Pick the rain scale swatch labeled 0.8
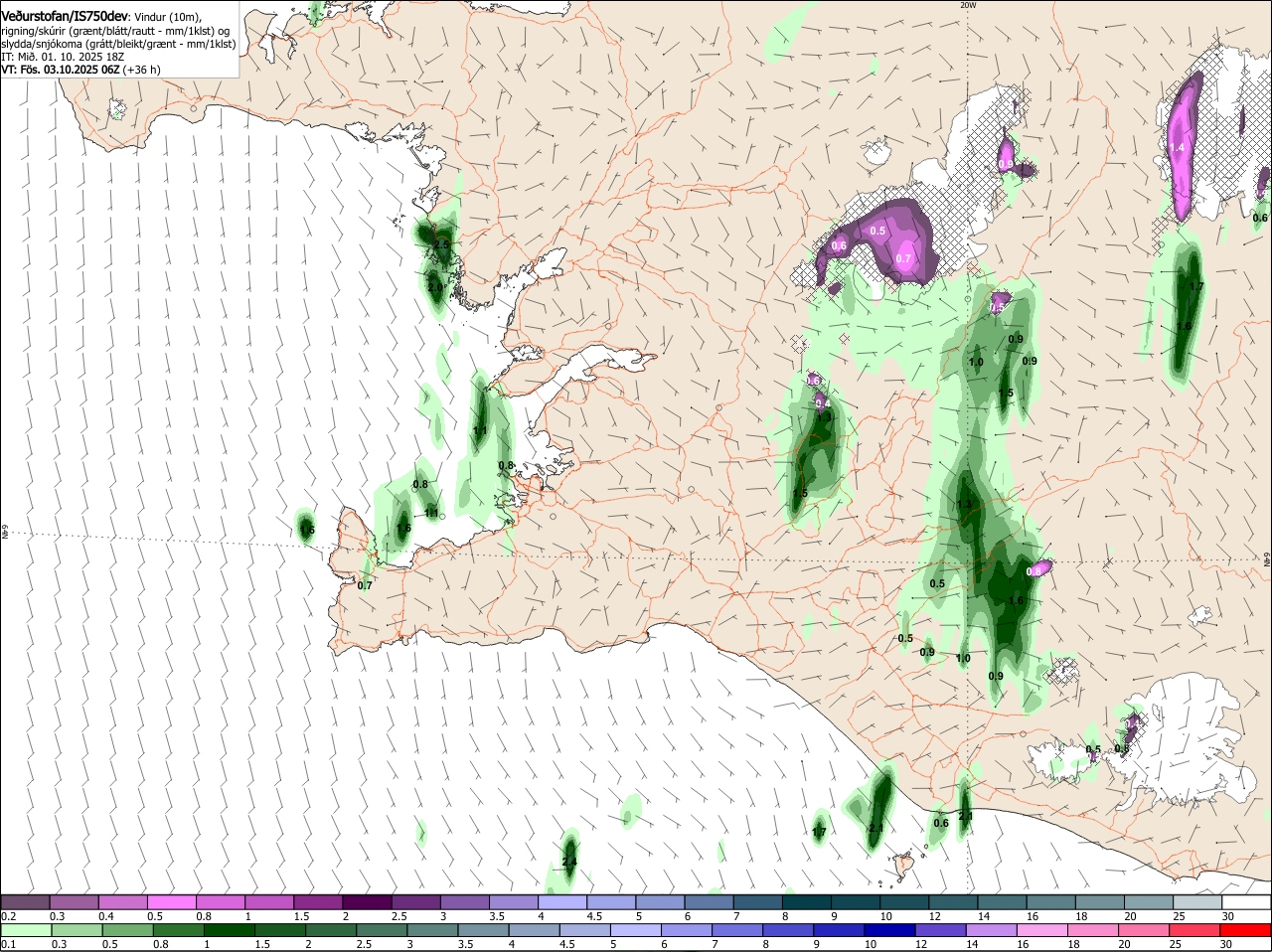The height and width of the screenshot is (952, 1272). click(178, 930)
